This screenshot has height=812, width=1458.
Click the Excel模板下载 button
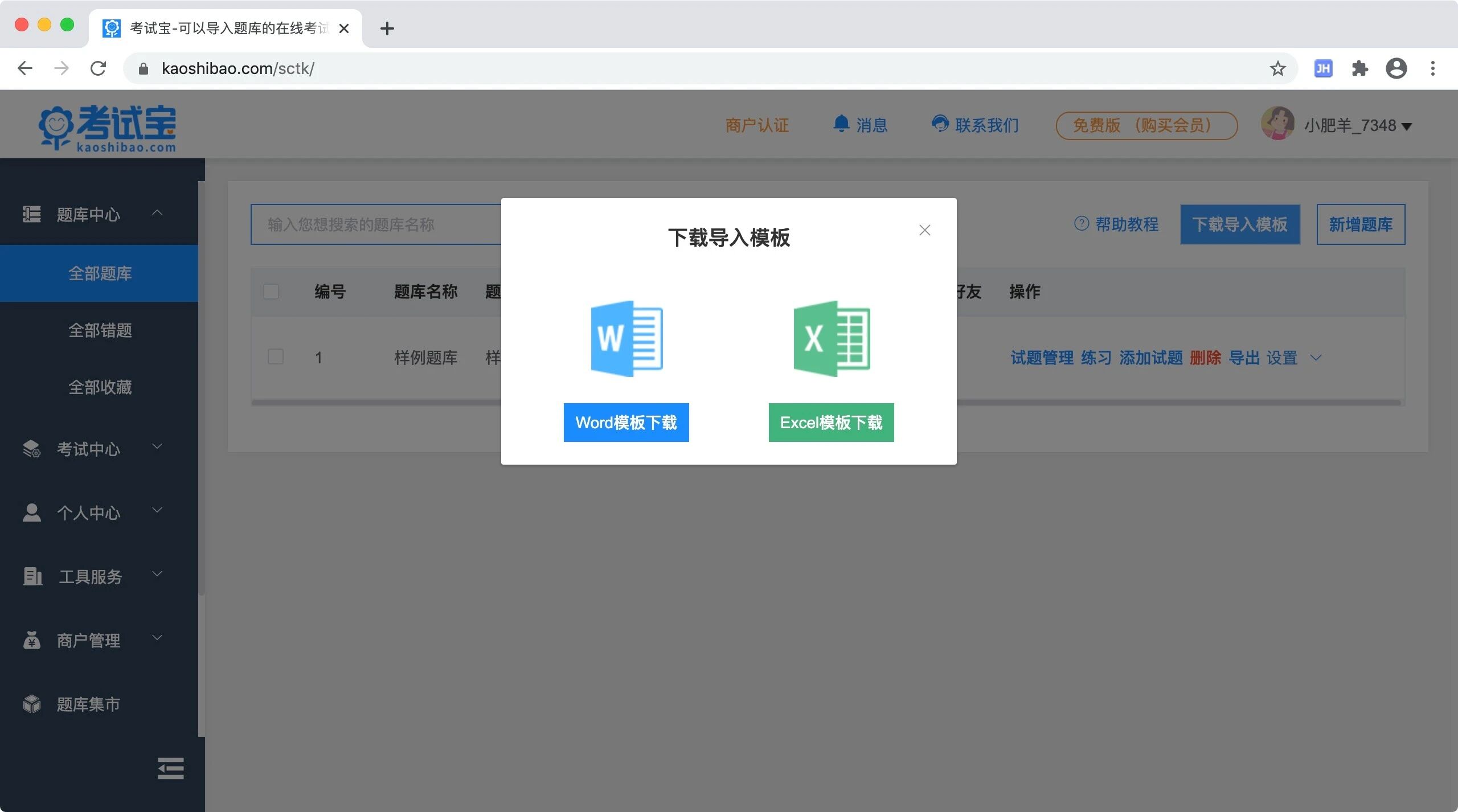(x=831, y=423)
